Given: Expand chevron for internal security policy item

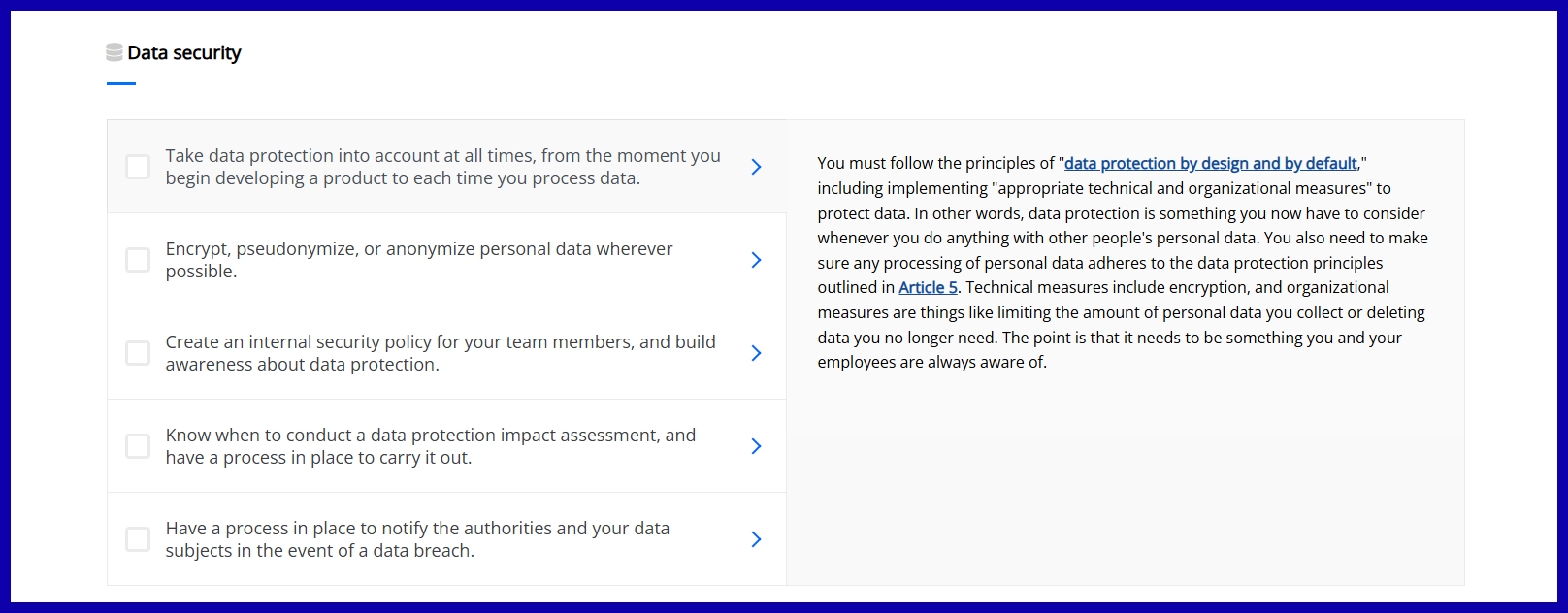Looking at the screenshot, I should click(756, 353).
